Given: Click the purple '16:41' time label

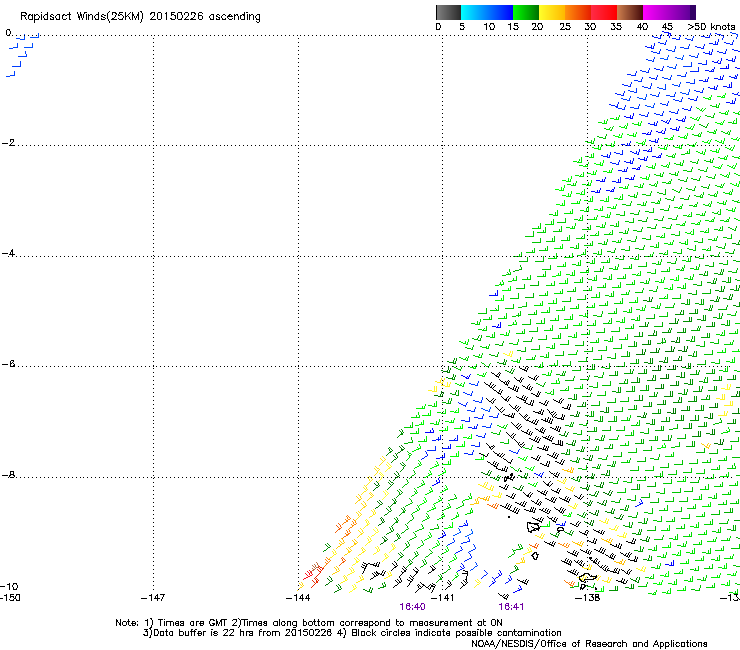Looking at the screenshot, I should click(x=512, y=607).
